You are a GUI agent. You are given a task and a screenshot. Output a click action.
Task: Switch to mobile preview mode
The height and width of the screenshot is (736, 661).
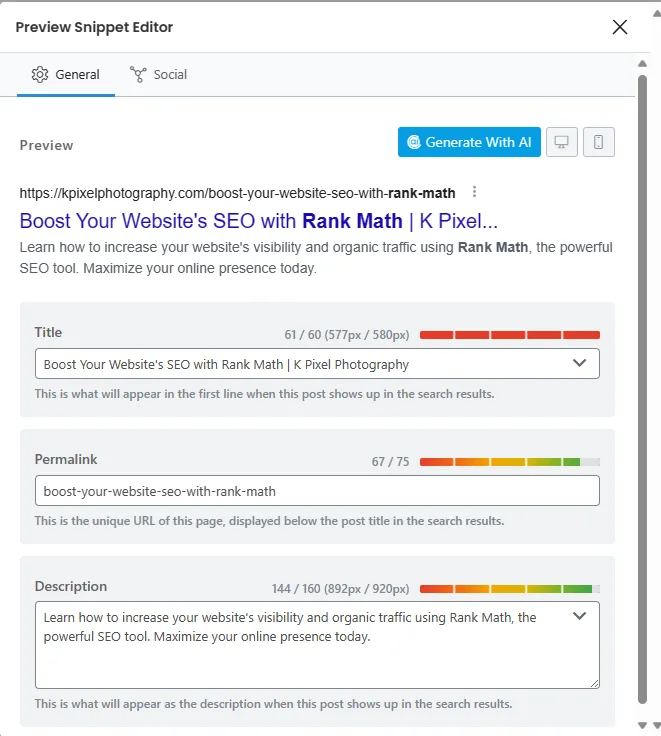click(x=599, y=142)
